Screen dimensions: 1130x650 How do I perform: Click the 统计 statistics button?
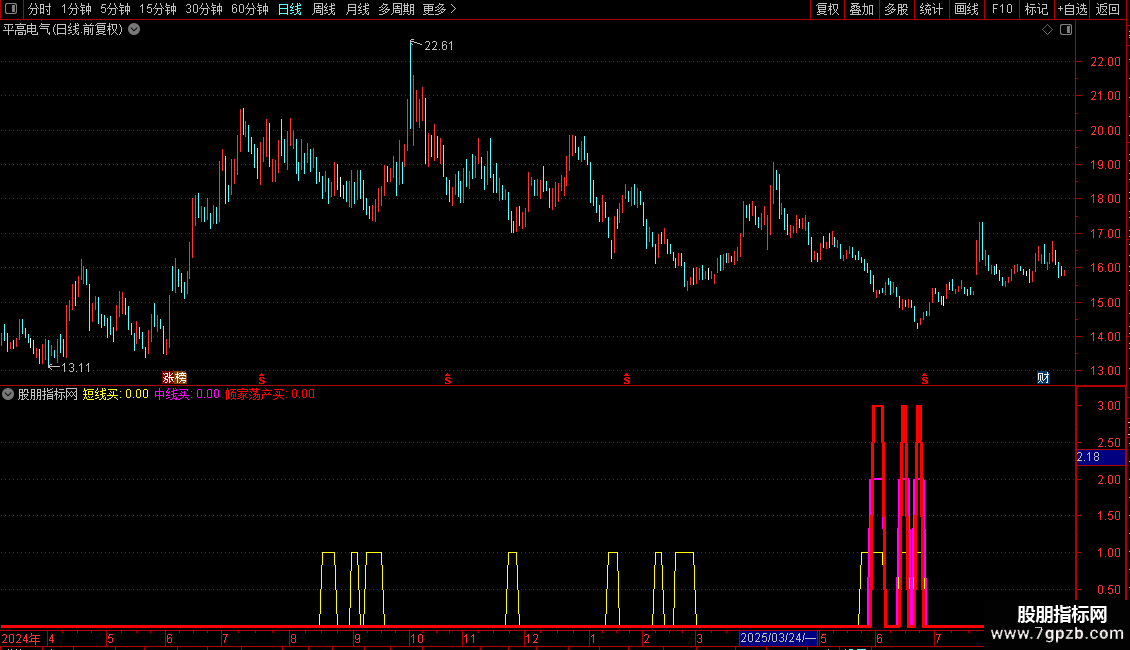coord(931,9)
